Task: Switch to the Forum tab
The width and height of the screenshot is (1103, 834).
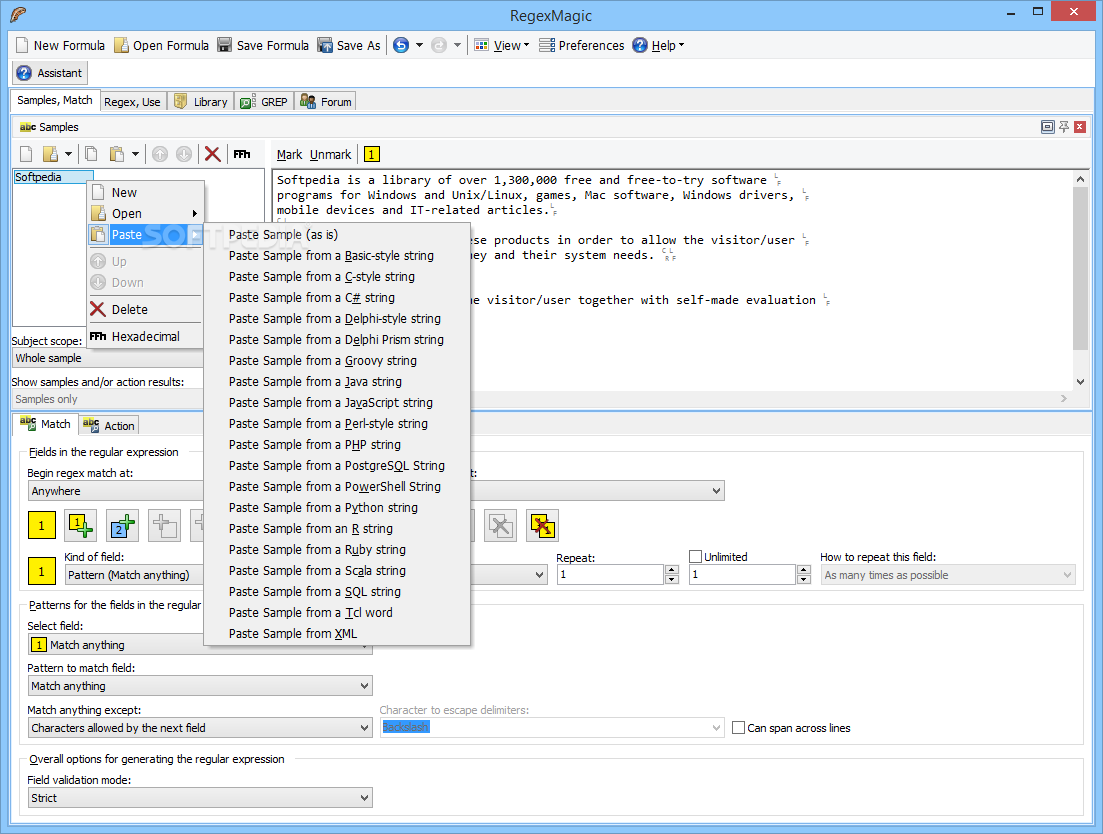Action: tap(325, 102)
